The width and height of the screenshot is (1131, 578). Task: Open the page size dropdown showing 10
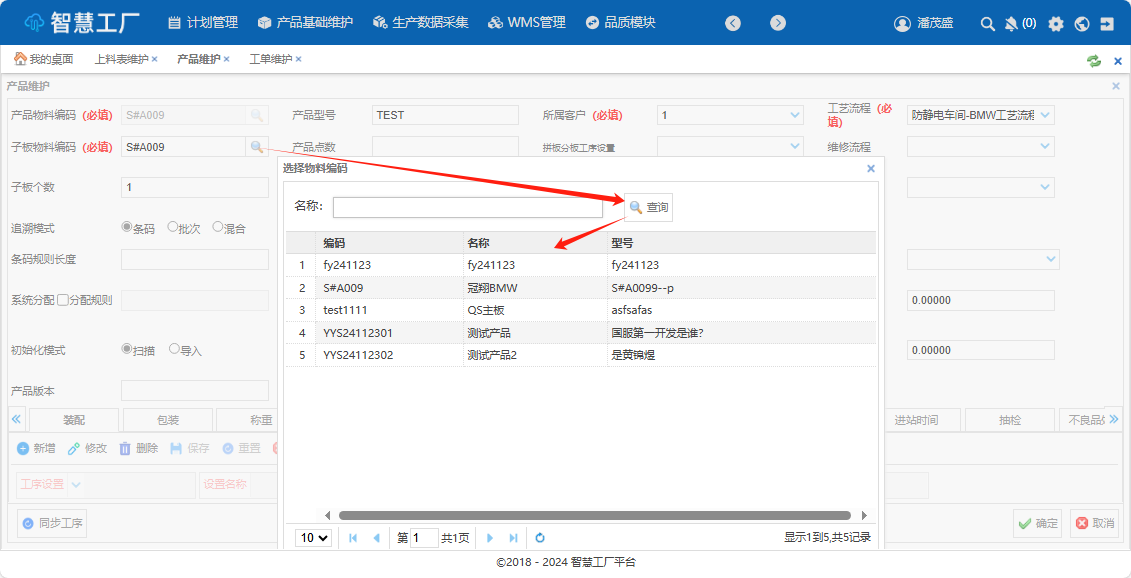pyautogui.click(x=314, y=538)
